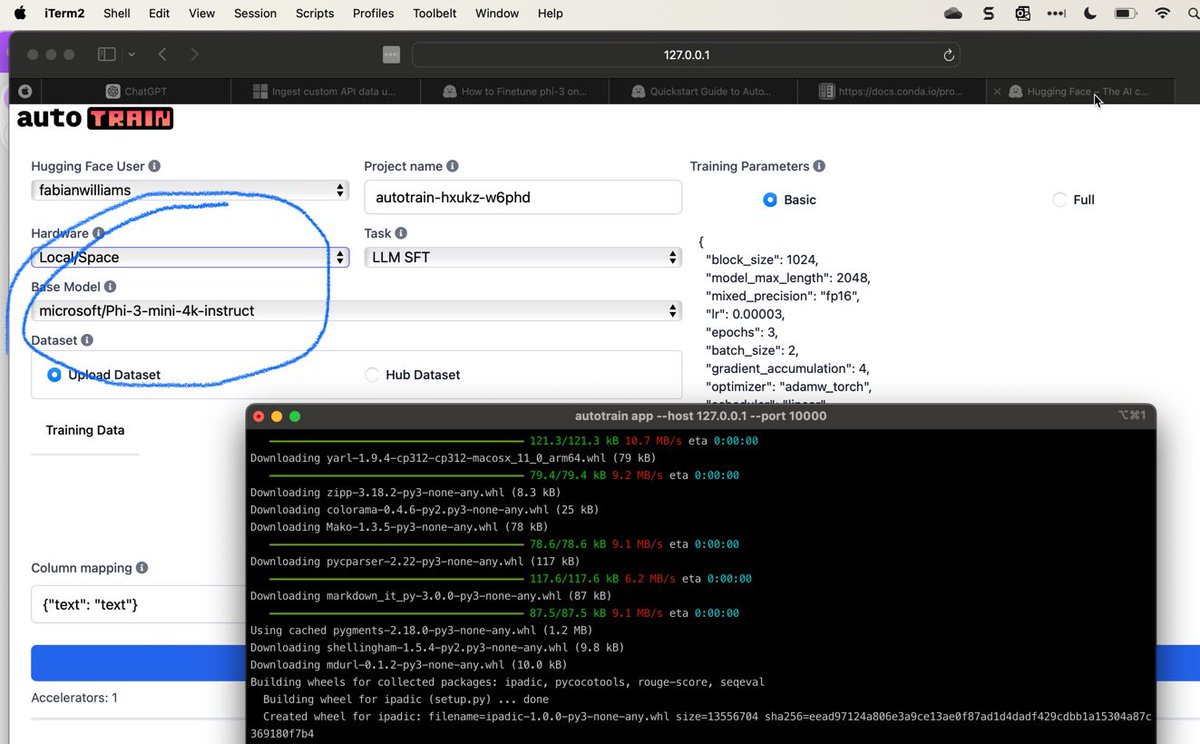
Task: Click the Accelerators: 1 text
Action: [x=74, y=698]
